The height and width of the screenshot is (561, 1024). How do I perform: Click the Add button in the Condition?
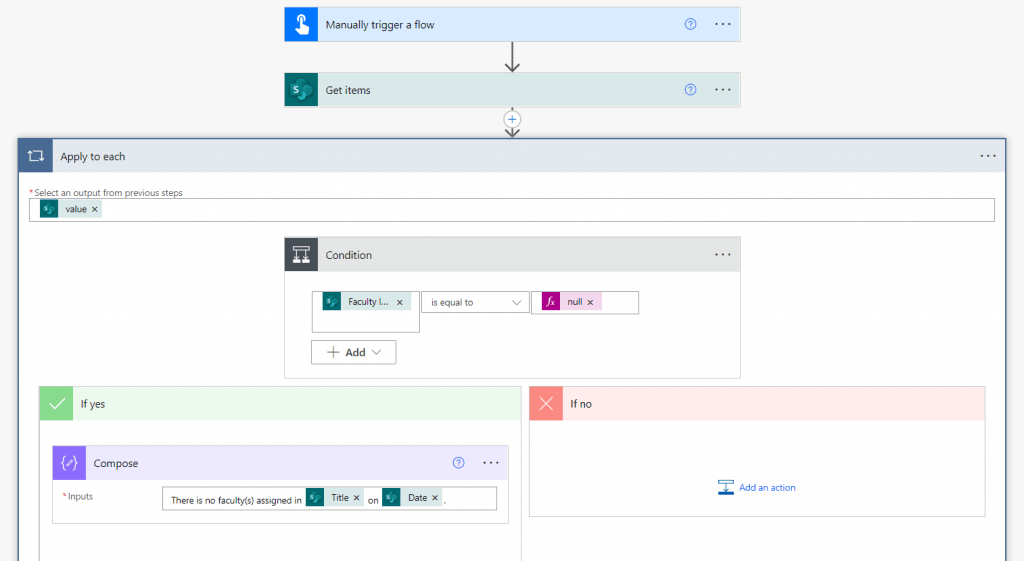click(x=353, y=353)
